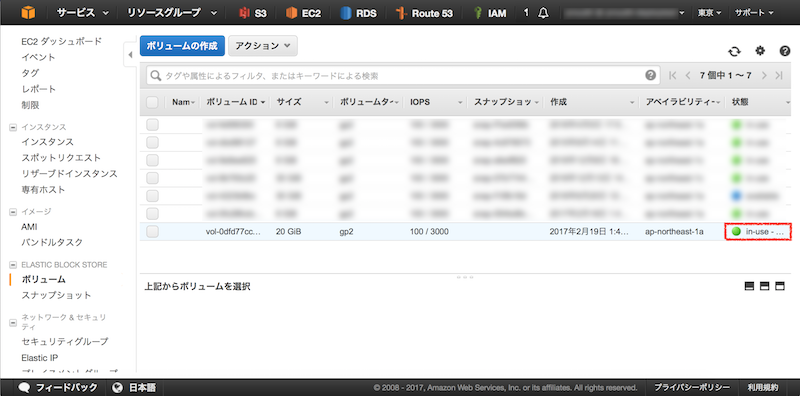Collapse the イメージ sidebar section

point(13,211)
